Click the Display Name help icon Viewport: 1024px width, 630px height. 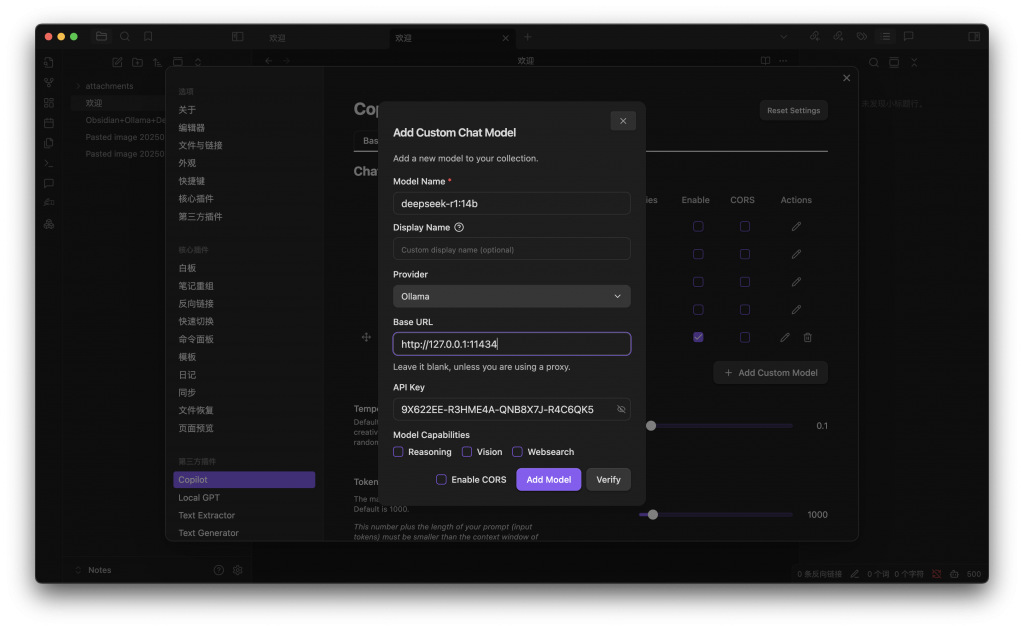(x=459, y=227)
